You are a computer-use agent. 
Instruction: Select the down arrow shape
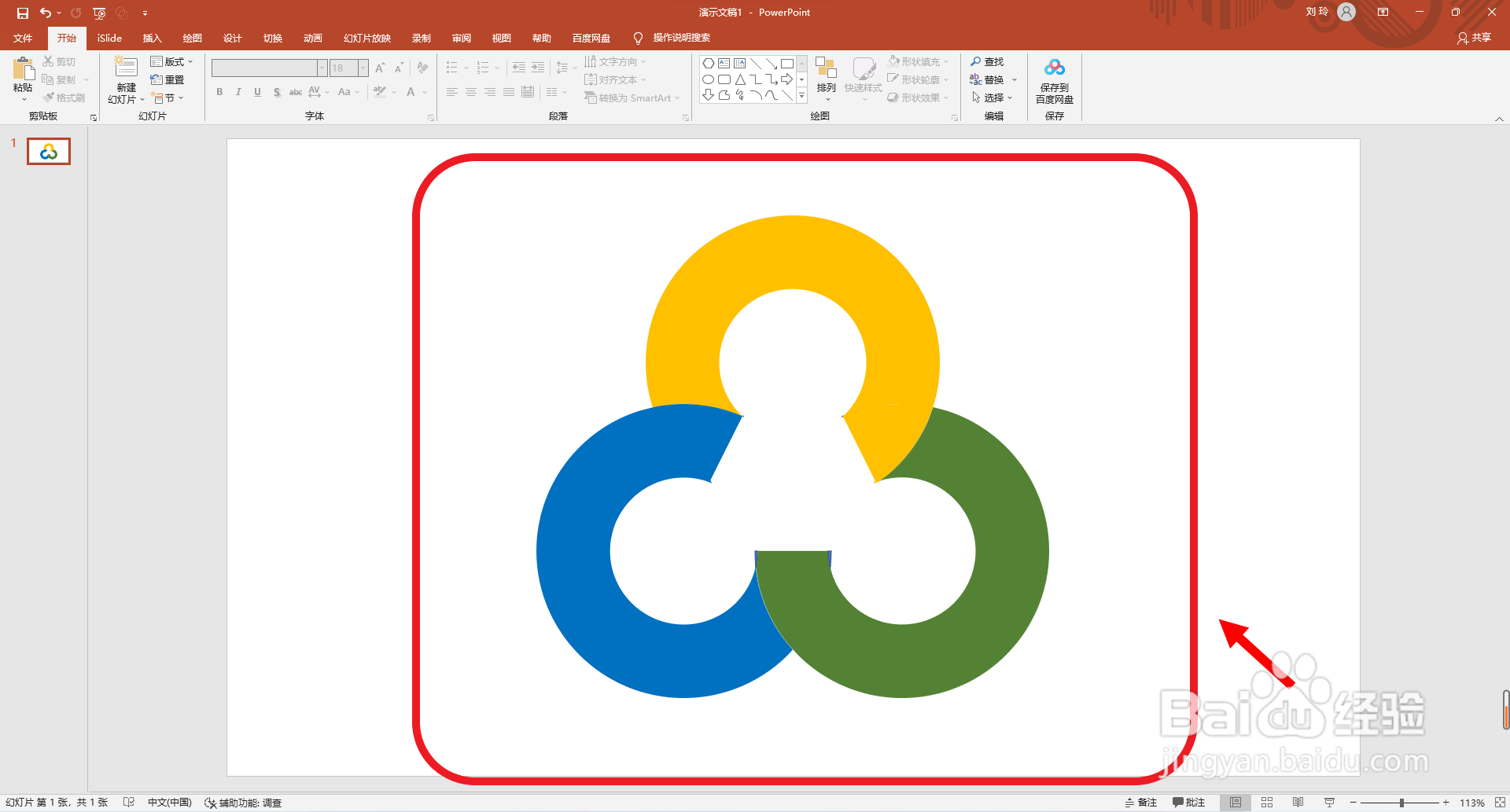[709, 95]
